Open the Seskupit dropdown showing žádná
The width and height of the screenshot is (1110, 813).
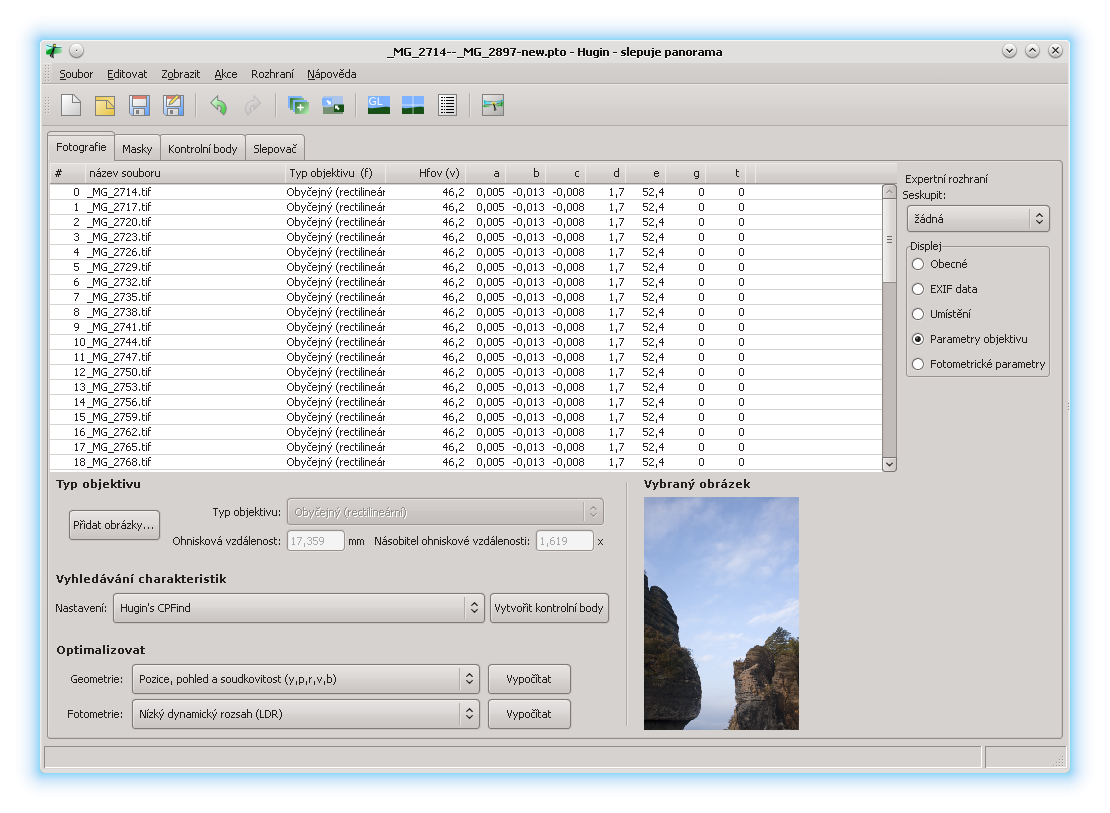click(x=978, y=218)
